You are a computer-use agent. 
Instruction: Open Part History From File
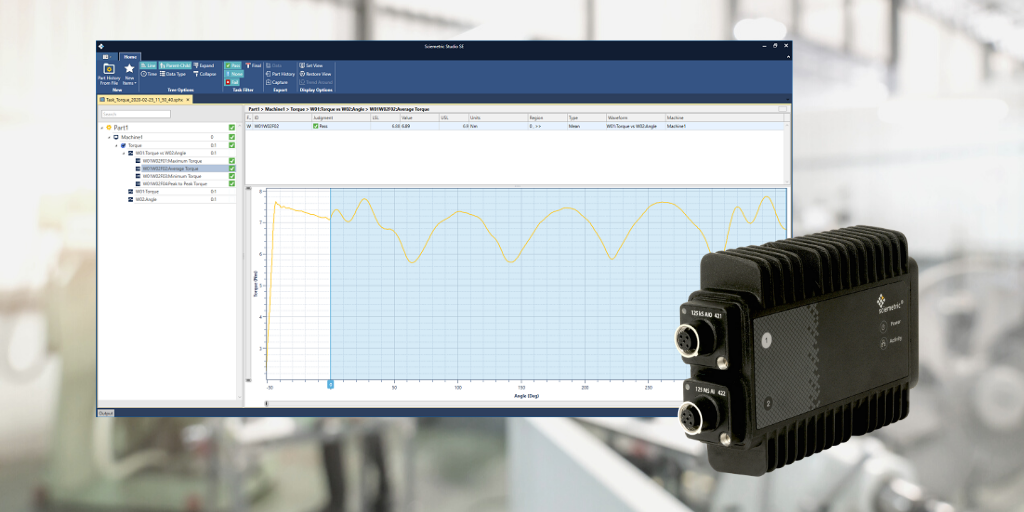(x=109, y=72)
